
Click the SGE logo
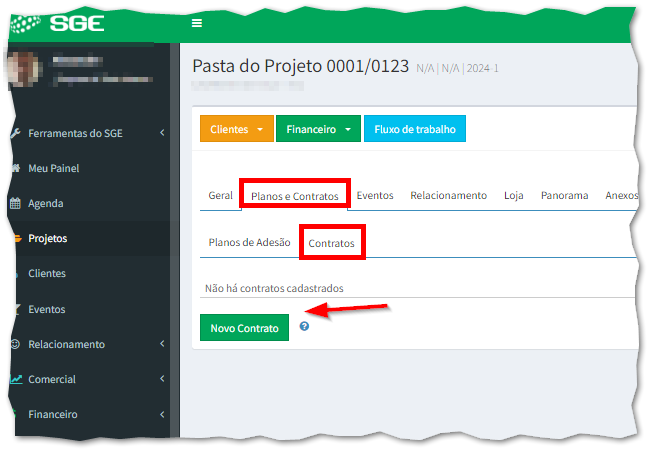click(x=58, y=23)
